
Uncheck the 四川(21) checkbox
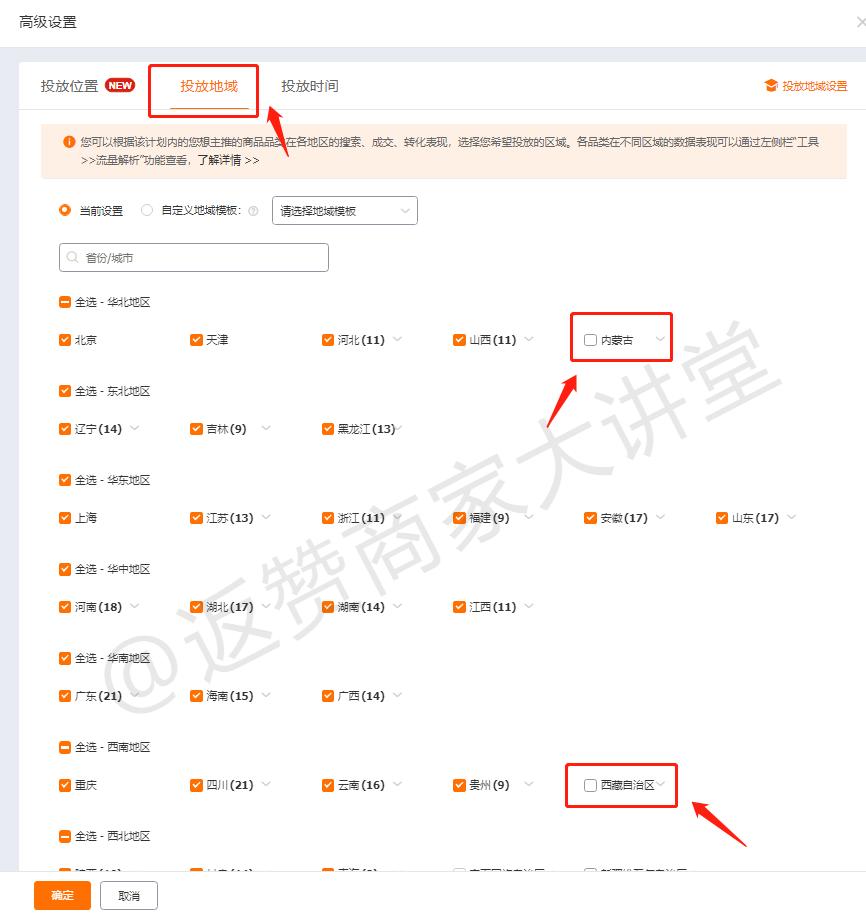[x=196, y=785]
